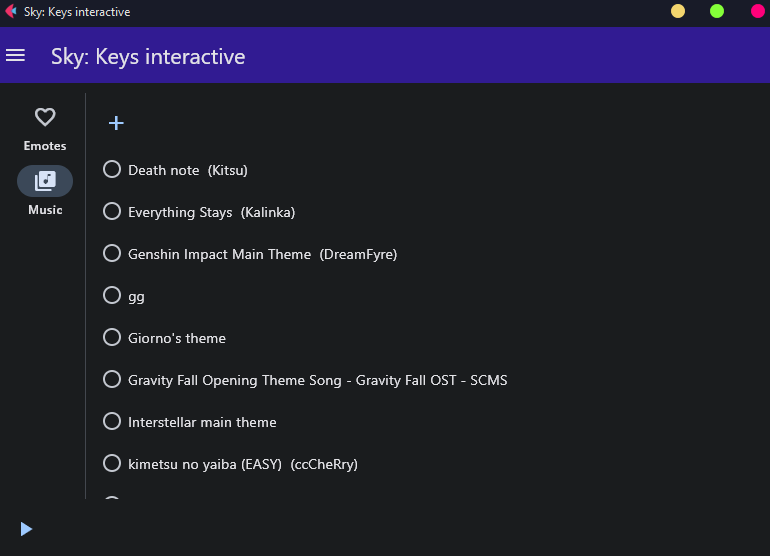Click the Music tab label

[x=45, y=210]
